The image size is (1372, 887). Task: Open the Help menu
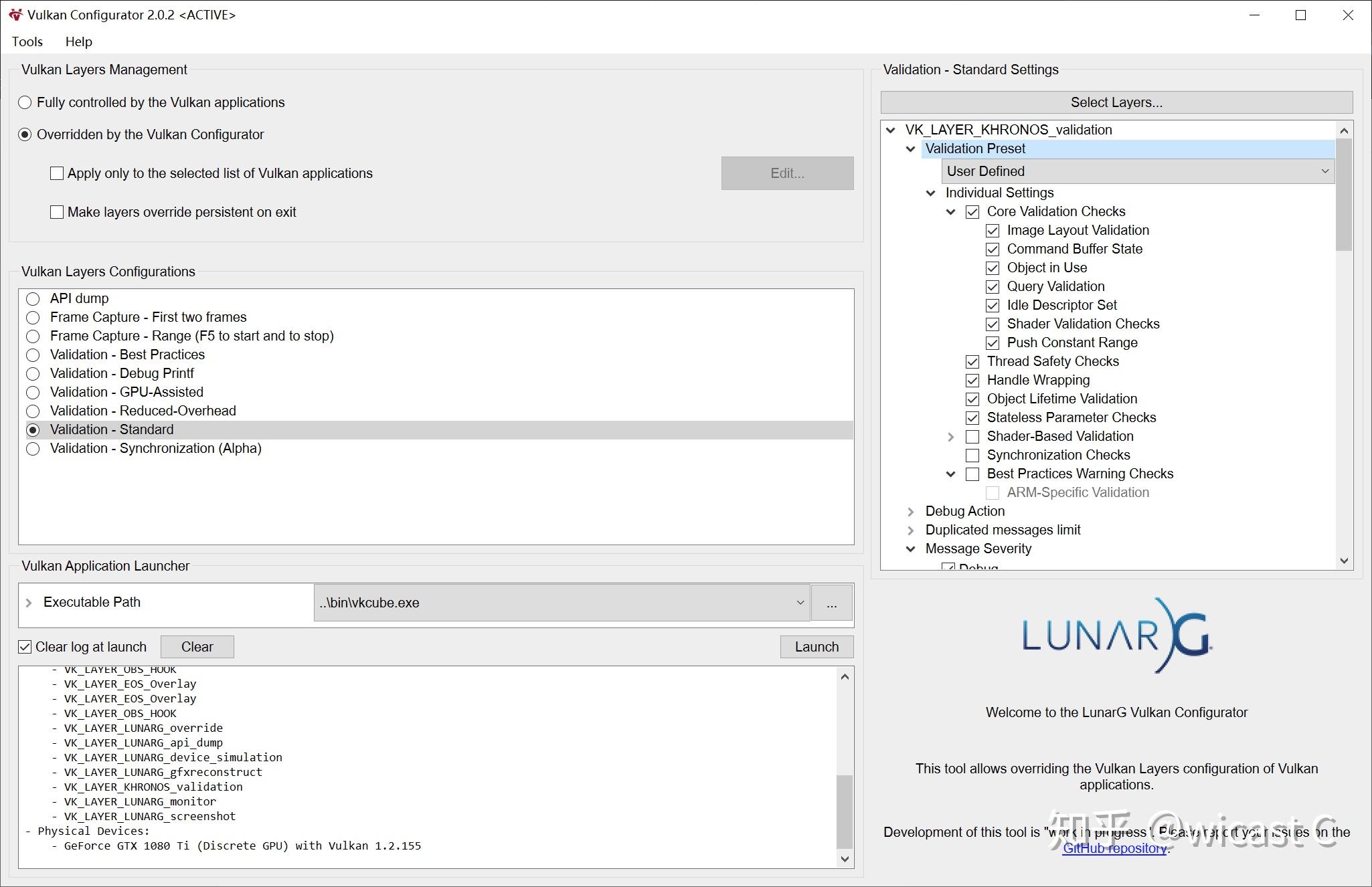[x=78, y=41]
